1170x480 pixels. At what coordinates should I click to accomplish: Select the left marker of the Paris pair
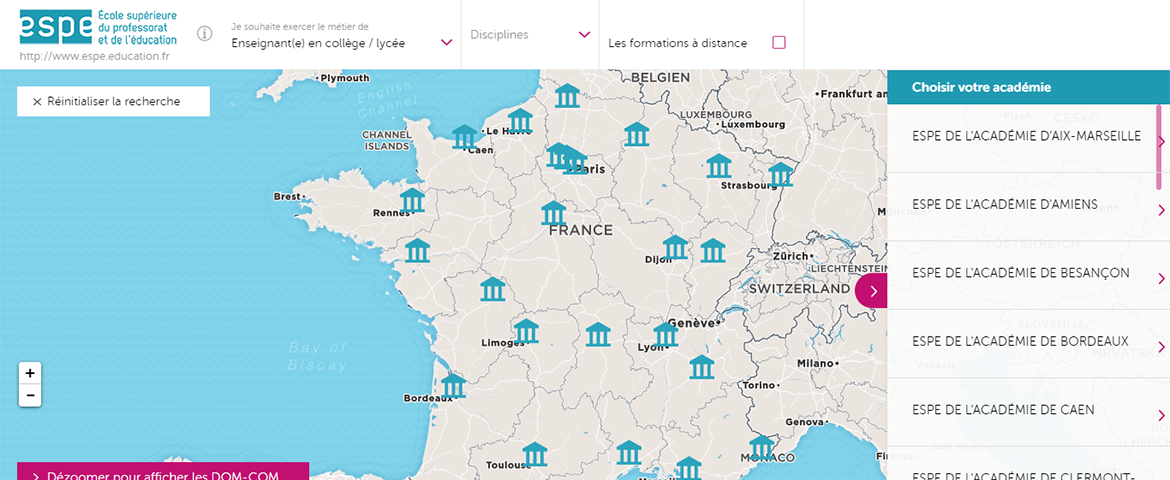pos(557,155)
